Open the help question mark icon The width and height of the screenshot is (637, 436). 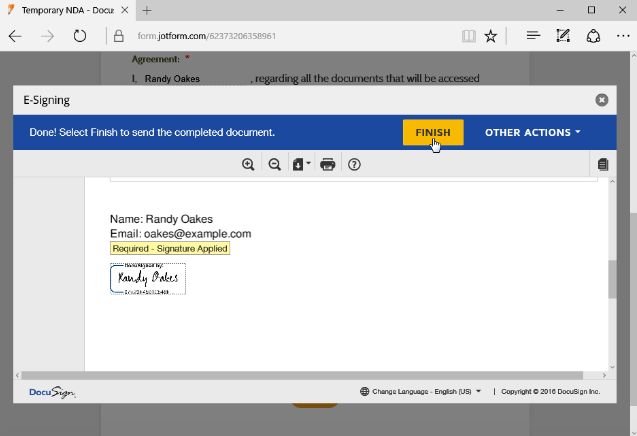pyautogui.click(x=354, y=165)
